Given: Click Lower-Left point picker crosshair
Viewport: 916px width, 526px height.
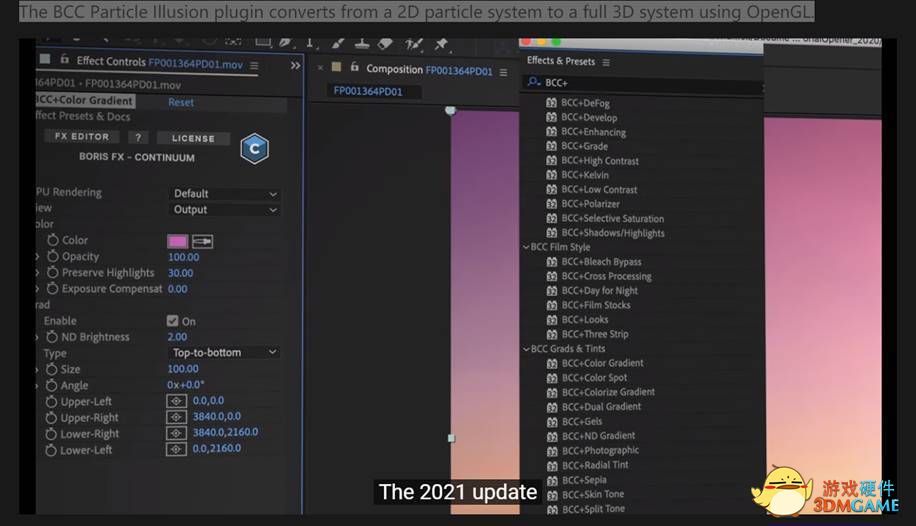Looking at the screenshot, I should (176, 449).
